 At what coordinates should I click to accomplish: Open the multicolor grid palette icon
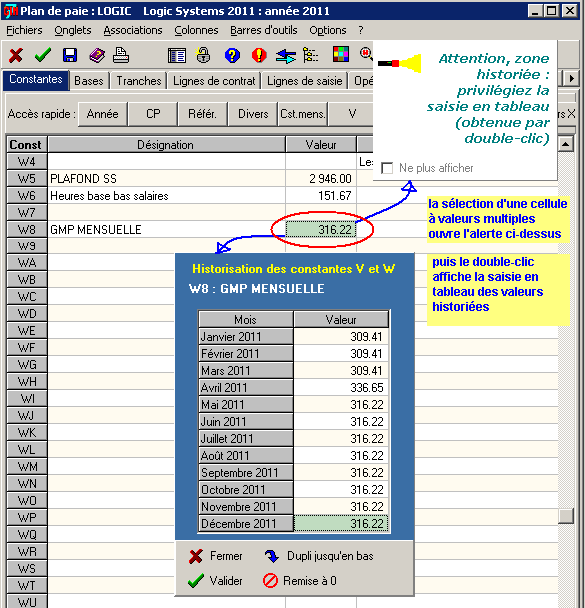341,54
